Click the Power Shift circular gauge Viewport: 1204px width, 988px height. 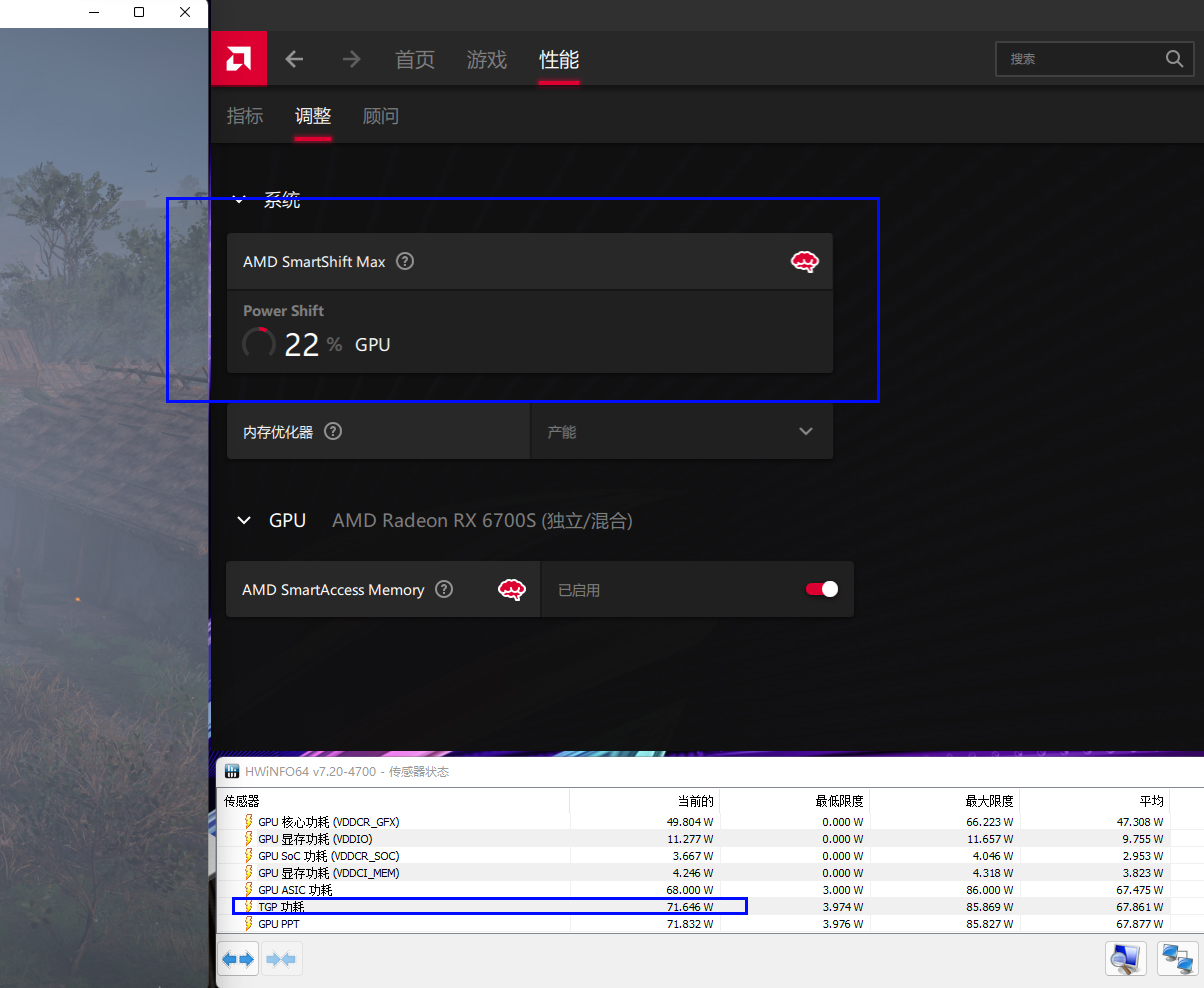click(259, 344)
